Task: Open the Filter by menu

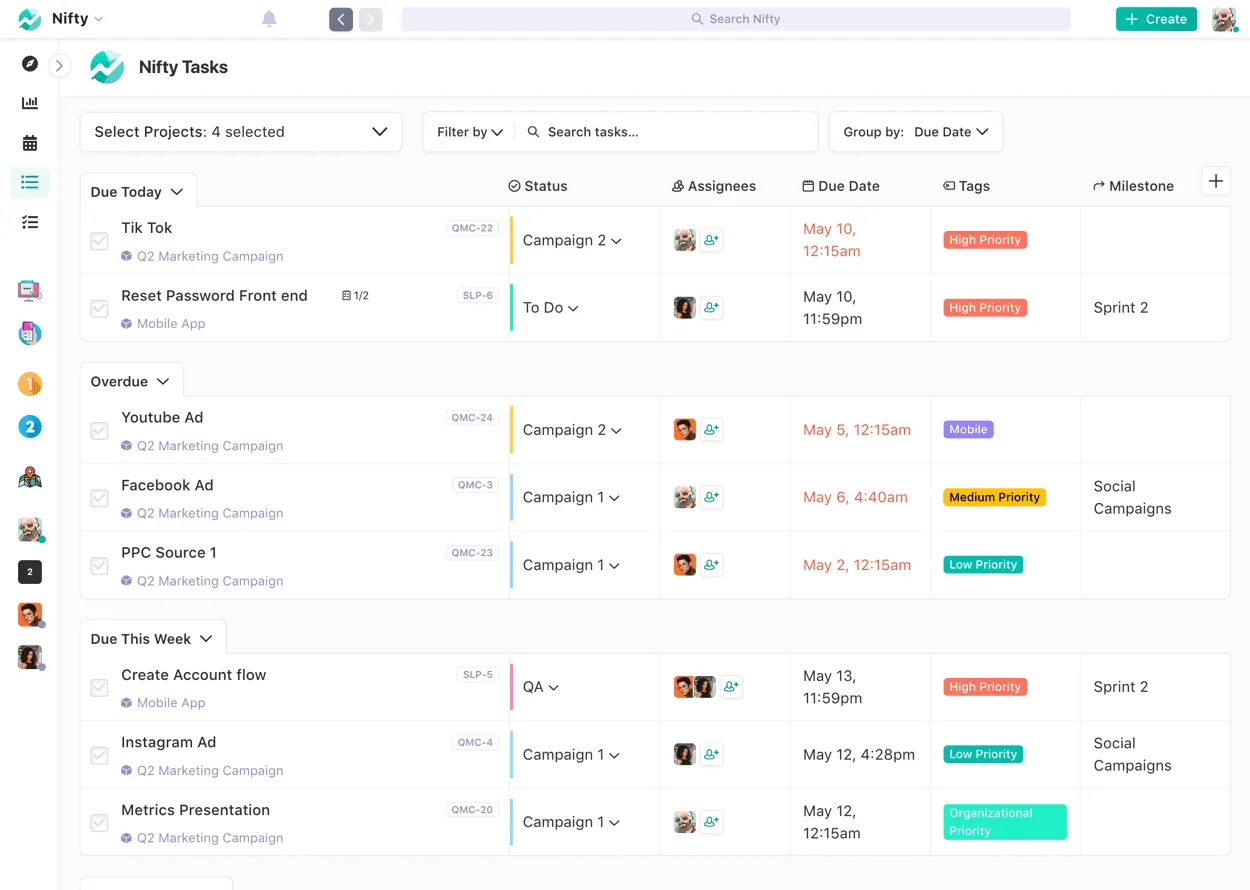Action: pos(468,131)
